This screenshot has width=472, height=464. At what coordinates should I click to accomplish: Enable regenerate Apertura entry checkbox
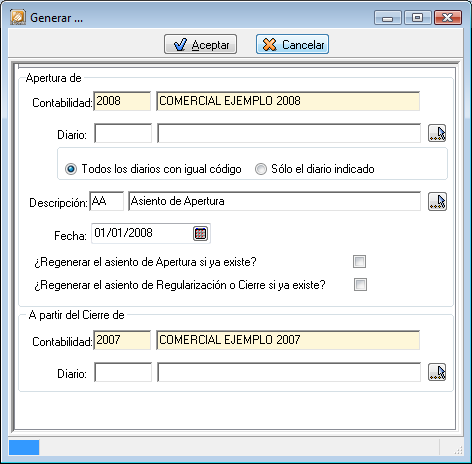359,262
